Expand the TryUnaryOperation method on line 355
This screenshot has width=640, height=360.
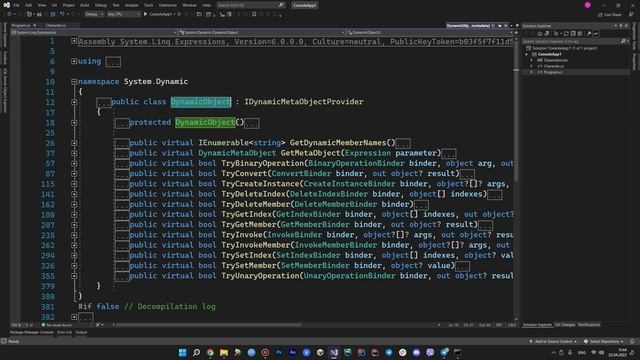pyautogui.click(x=74, y=276)
